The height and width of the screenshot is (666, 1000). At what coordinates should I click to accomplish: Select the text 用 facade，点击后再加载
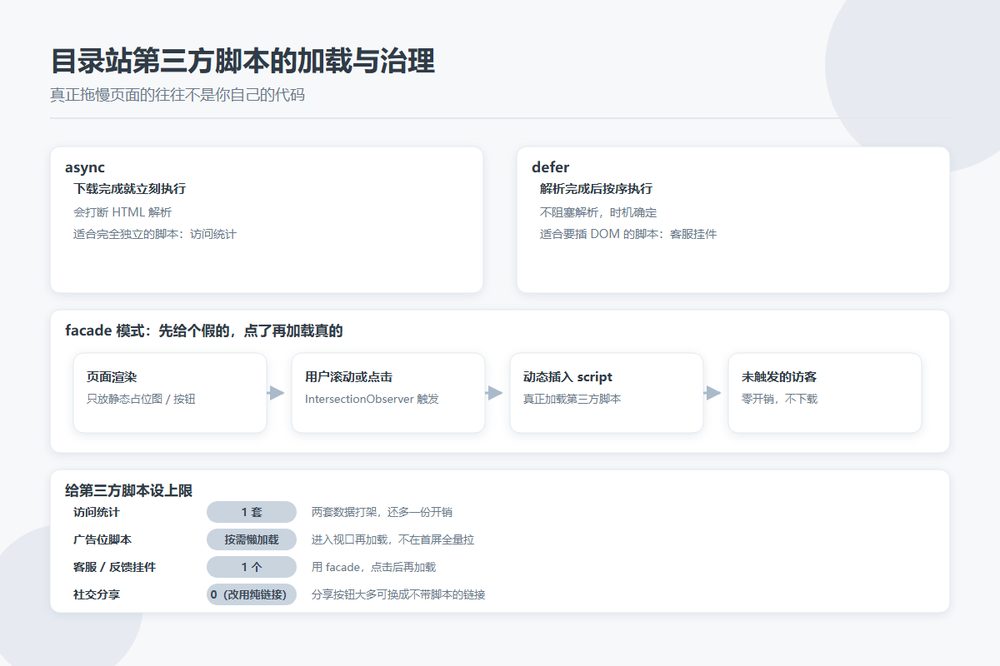point(374,567)
